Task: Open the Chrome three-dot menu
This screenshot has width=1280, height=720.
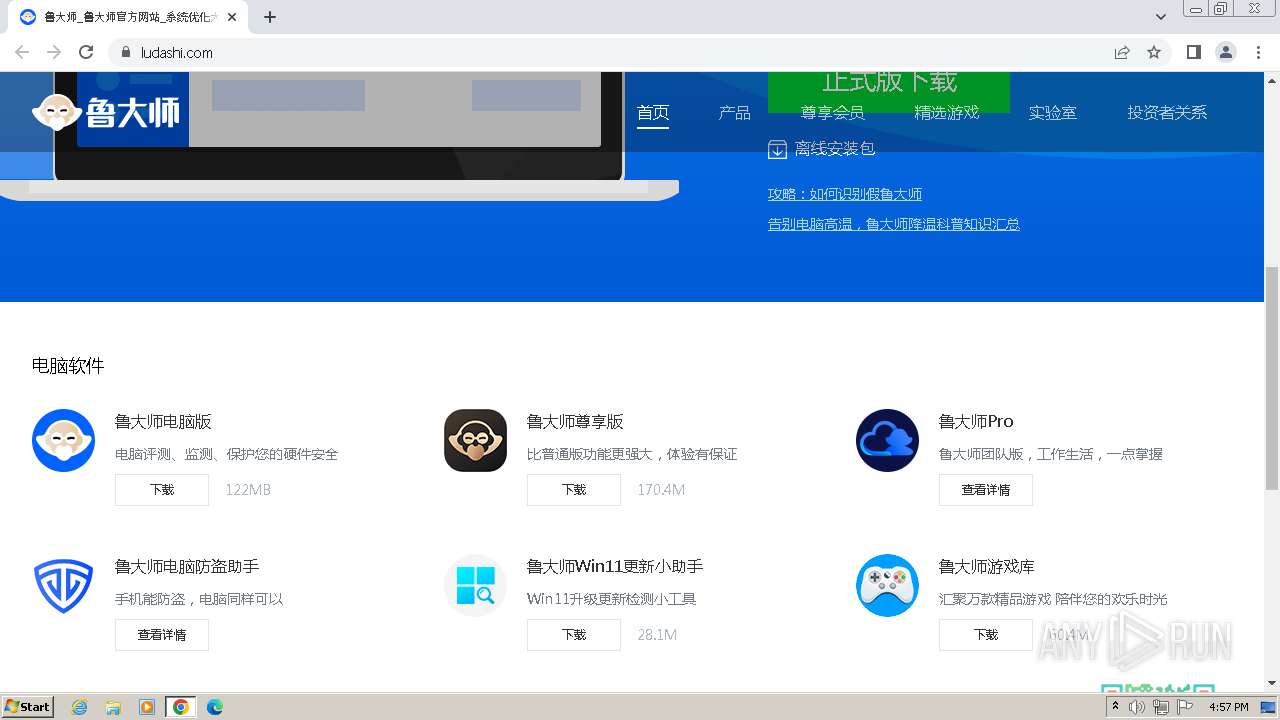Action: [1259, 52]
